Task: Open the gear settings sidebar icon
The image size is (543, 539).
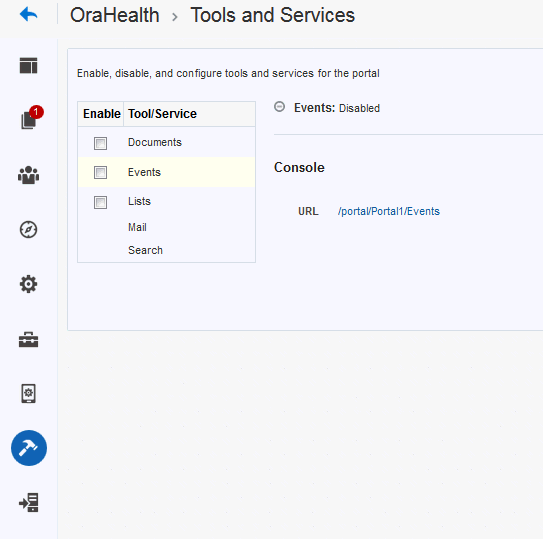Action: [x=28, y=284]
